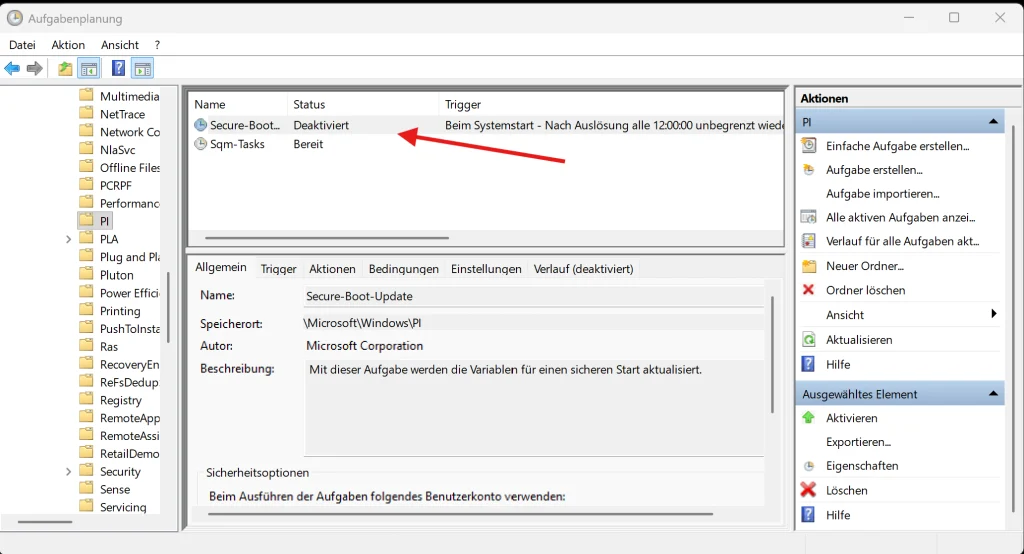The width and height of the screenshot is (1024, 554).
Task: Switch to the Allgemein tab
Action: point(221,267)
